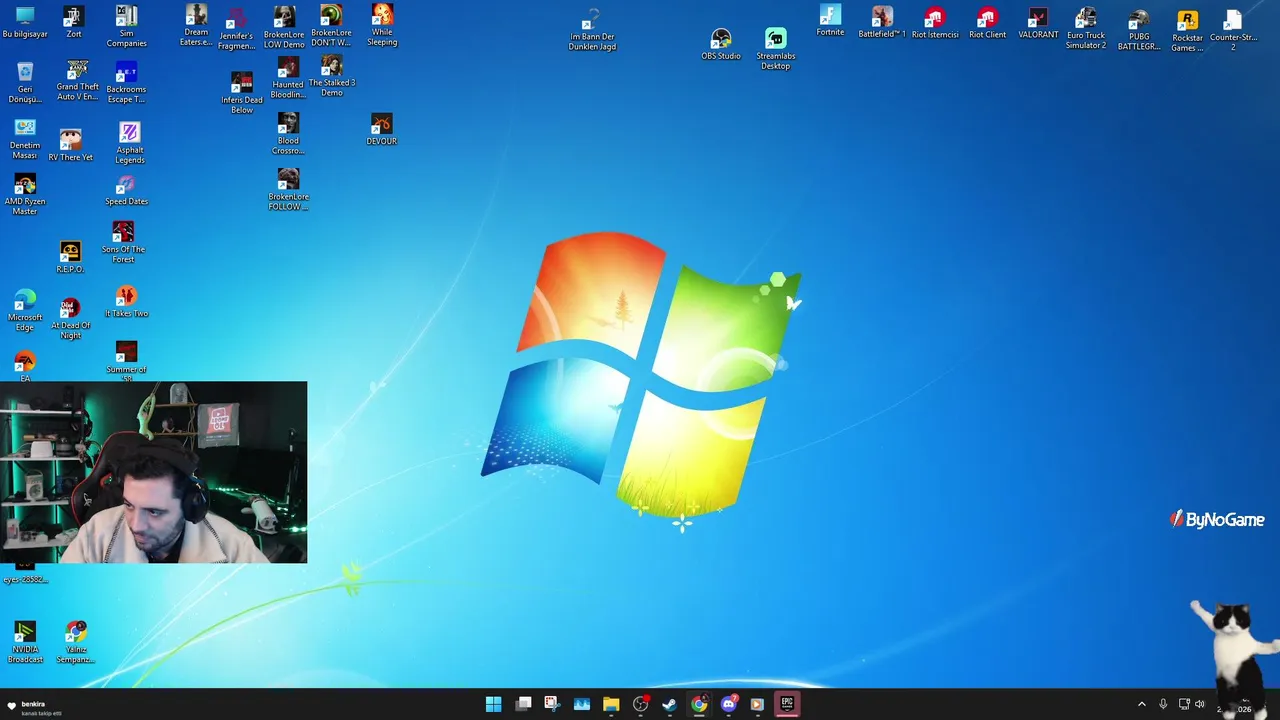This screenshot has height=720, width=1280.
Task: Select the BrokenLore FOLLOW shortcut
Action: [x=288, y=189]
